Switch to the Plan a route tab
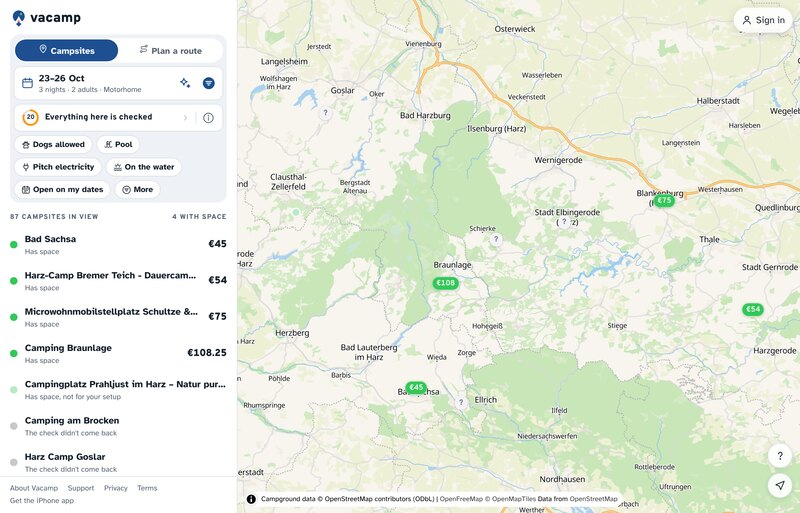Viewport: 800px width, 513px height. (171, 51)
